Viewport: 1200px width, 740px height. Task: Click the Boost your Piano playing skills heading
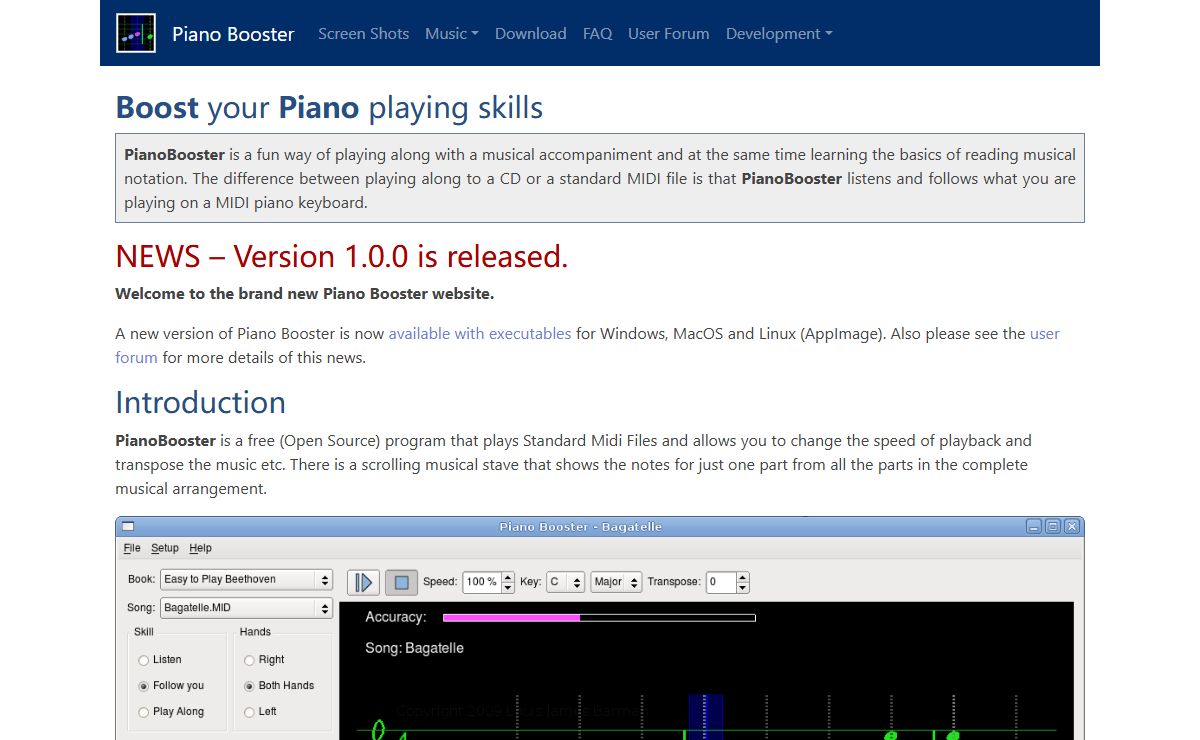tap(329, 108)
